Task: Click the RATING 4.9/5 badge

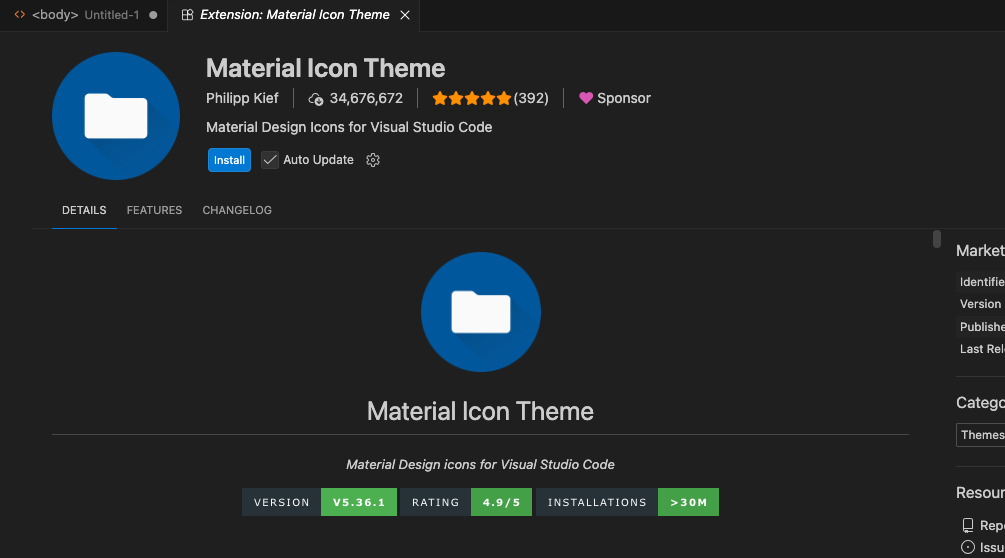Action: coord(466,502)
